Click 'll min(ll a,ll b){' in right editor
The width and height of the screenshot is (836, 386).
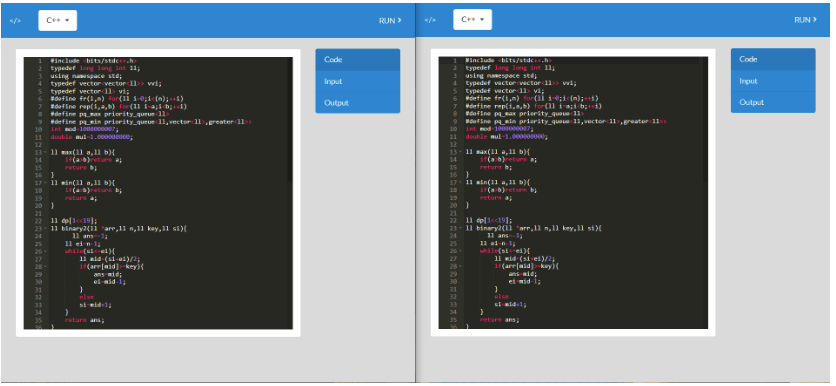(x=497, y=182)
